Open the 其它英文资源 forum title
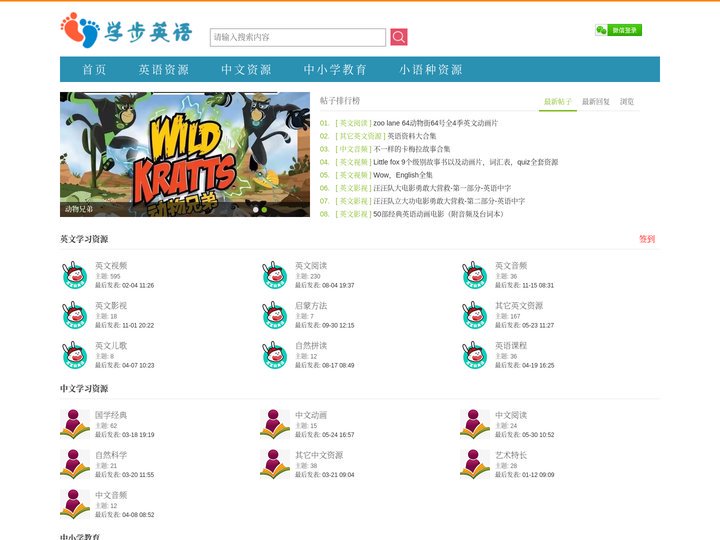The width and height of the screenshot is (720, 540). (x=519, y=305)
